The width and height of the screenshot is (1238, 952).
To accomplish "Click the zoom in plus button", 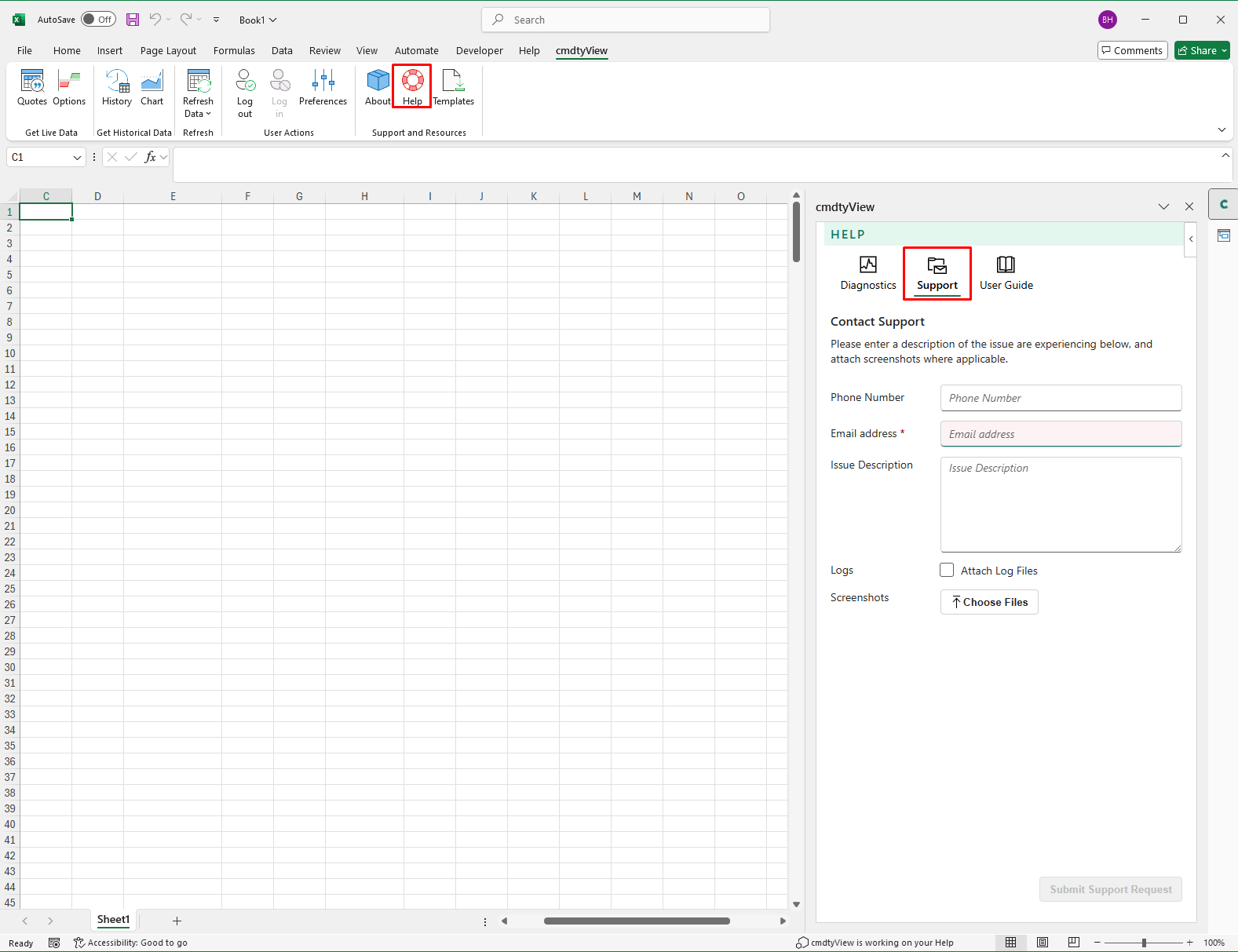I will [x=1190, y=943].
